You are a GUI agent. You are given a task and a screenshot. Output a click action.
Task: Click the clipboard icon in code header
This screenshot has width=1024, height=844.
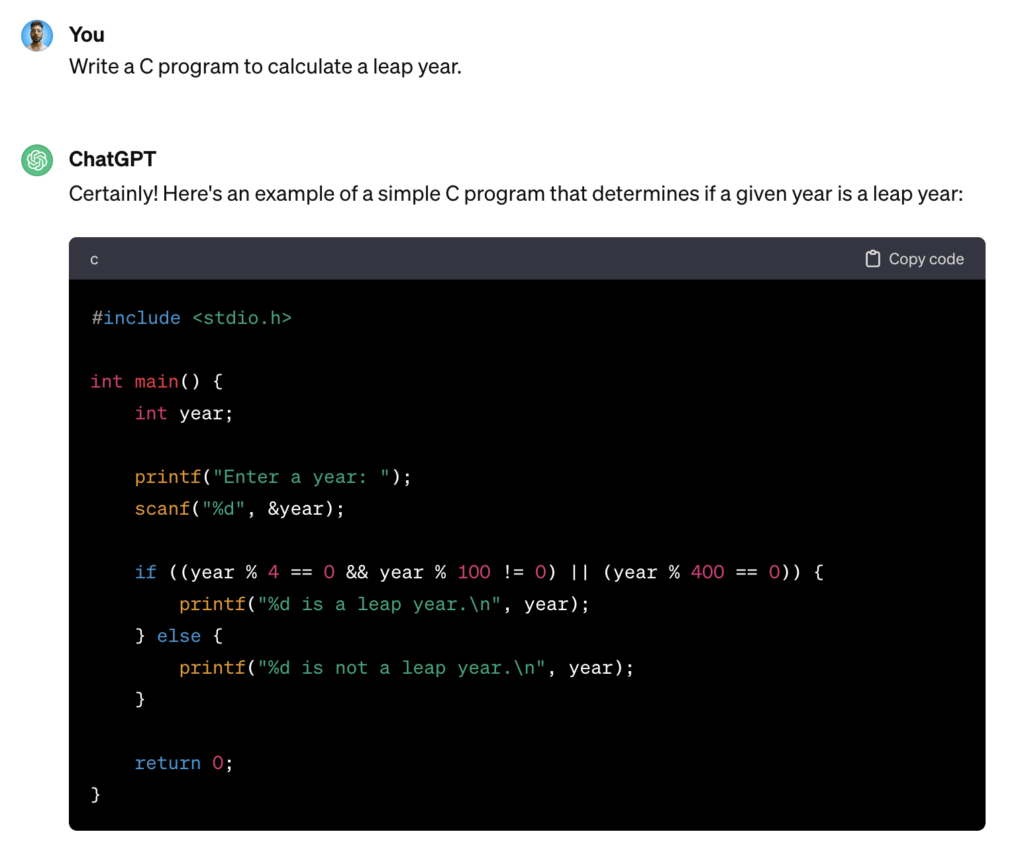tap(872, 259)
